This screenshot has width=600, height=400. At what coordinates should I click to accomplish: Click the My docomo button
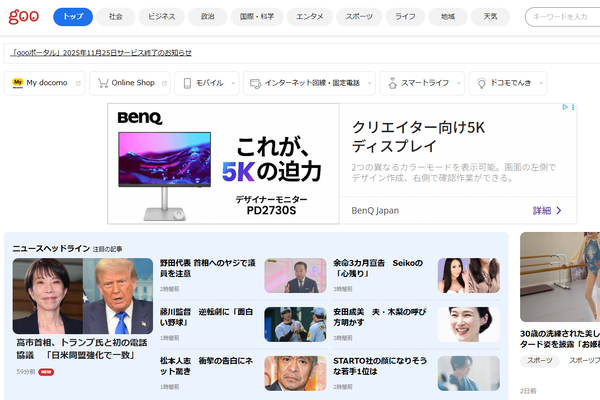(44, 83)
